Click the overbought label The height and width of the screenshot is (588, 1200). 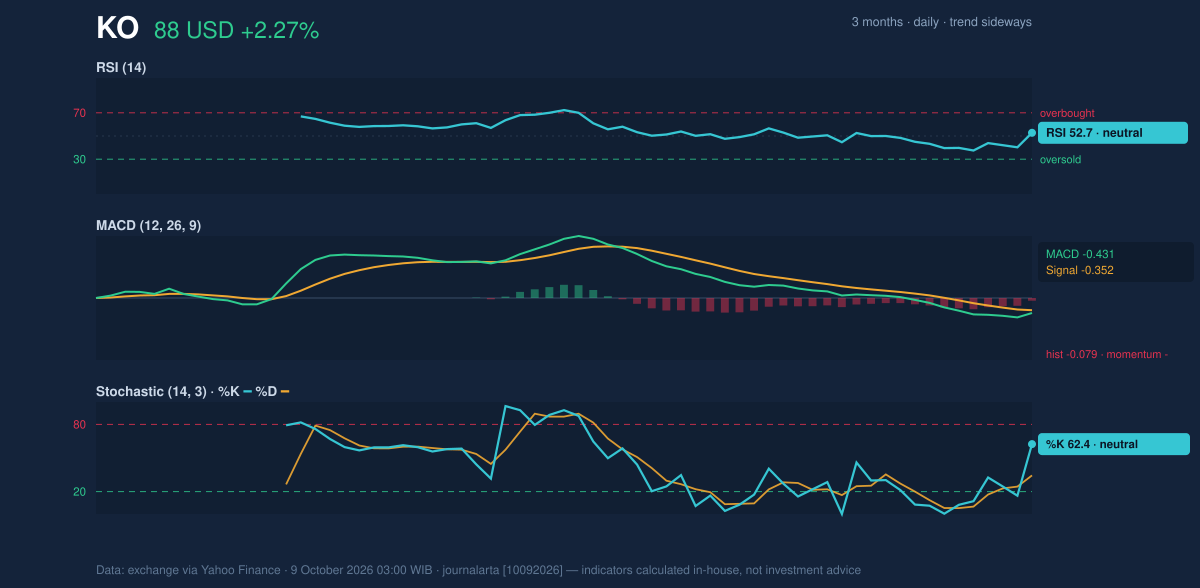coord(1067,113)
